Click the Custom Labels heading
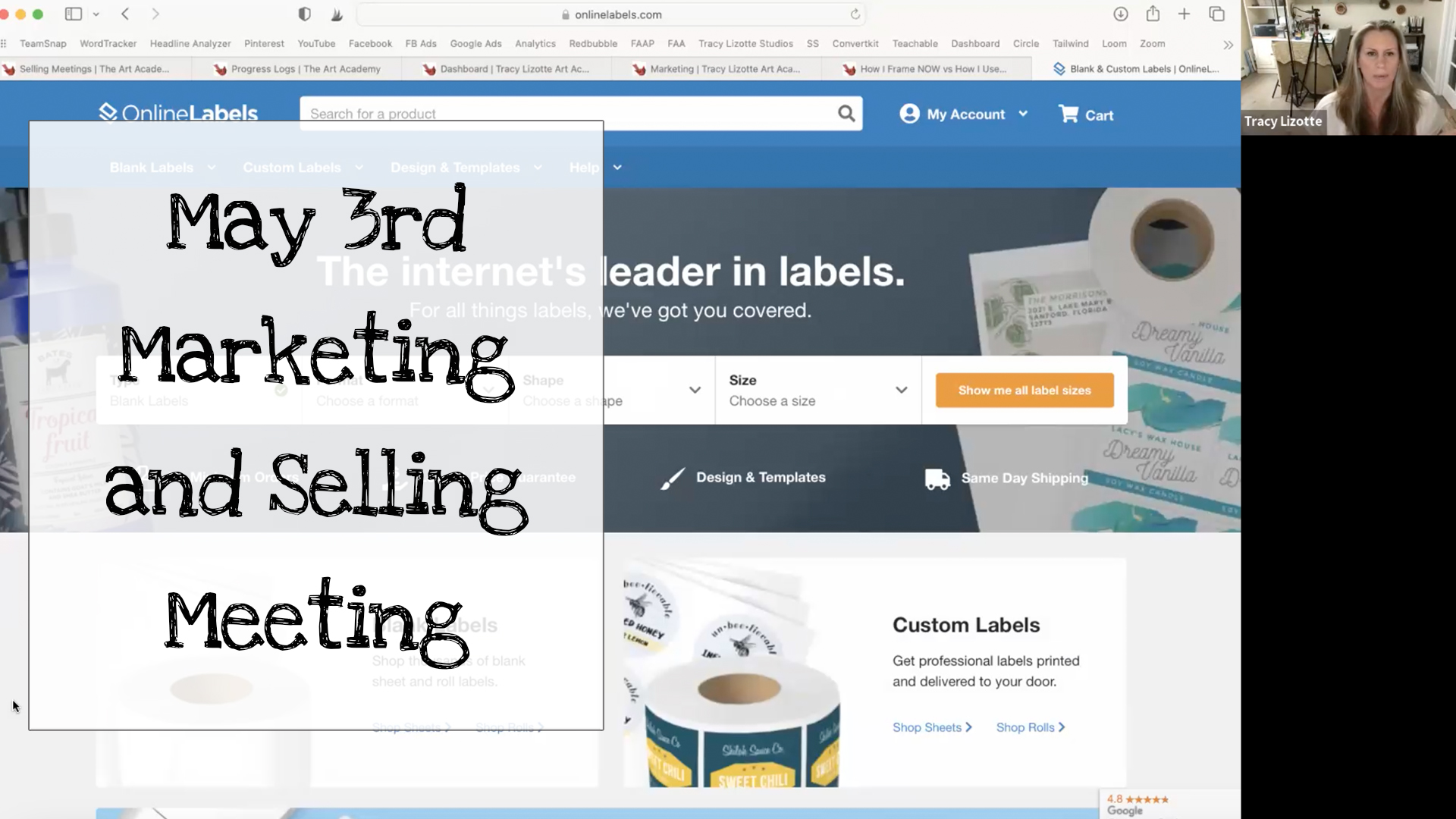 (966, 625)
